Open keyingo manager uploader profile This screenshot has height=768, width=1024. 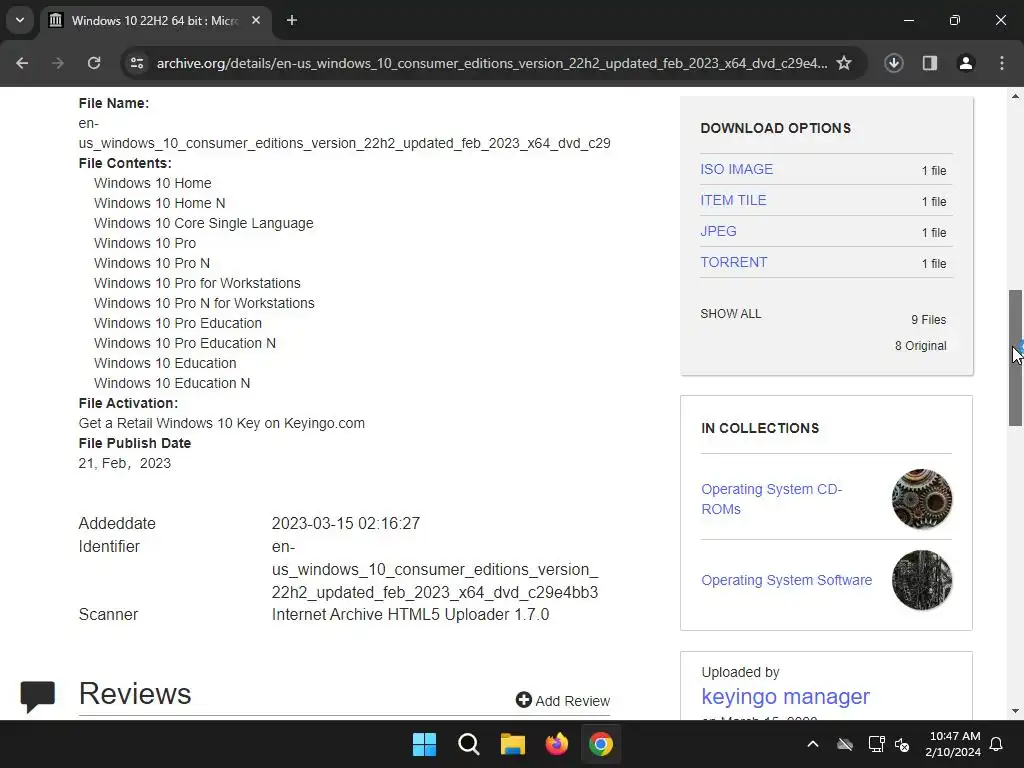pos(785,696)
